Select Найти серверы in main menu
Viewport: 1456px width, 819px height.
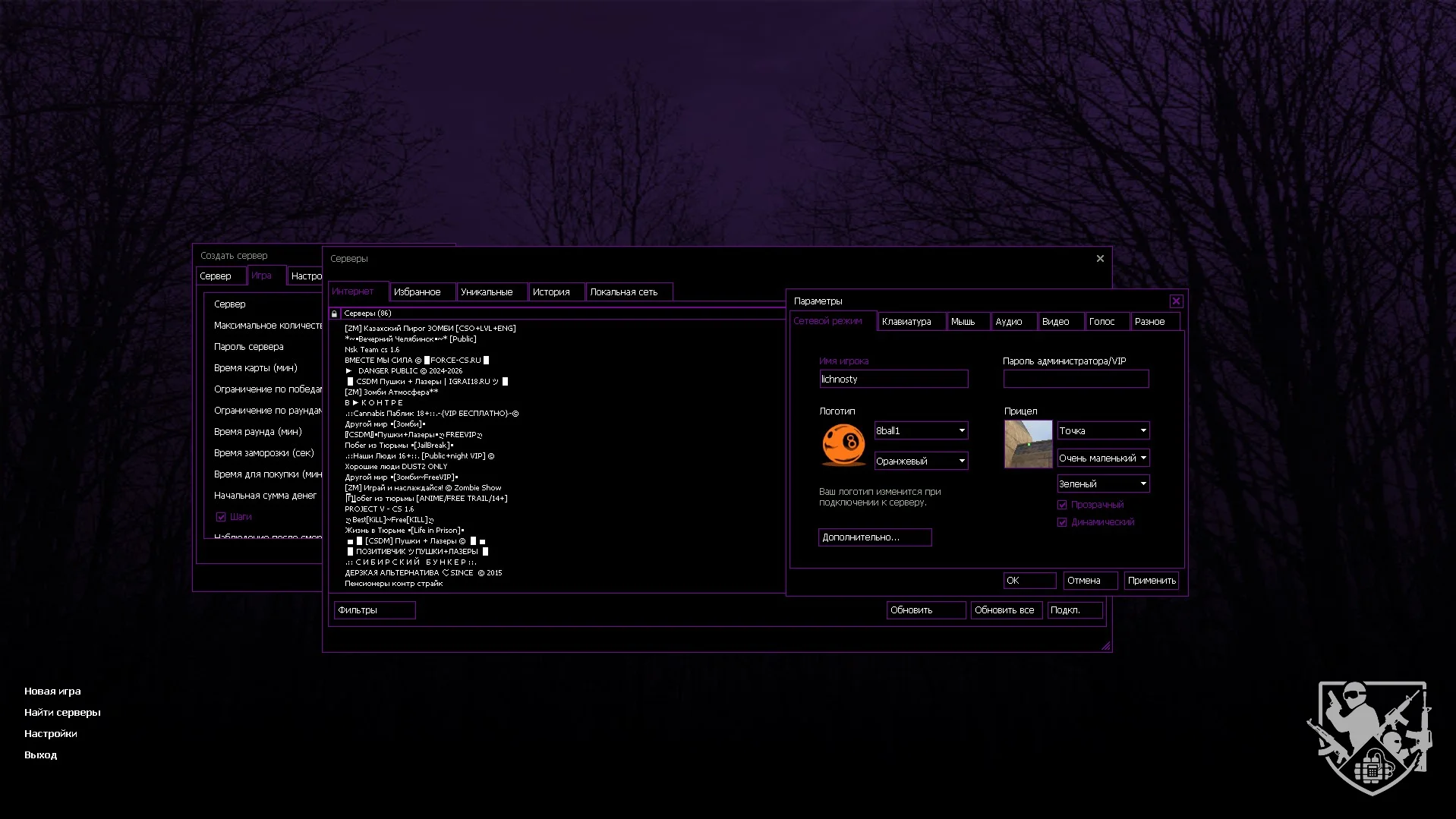pos(62,712)
